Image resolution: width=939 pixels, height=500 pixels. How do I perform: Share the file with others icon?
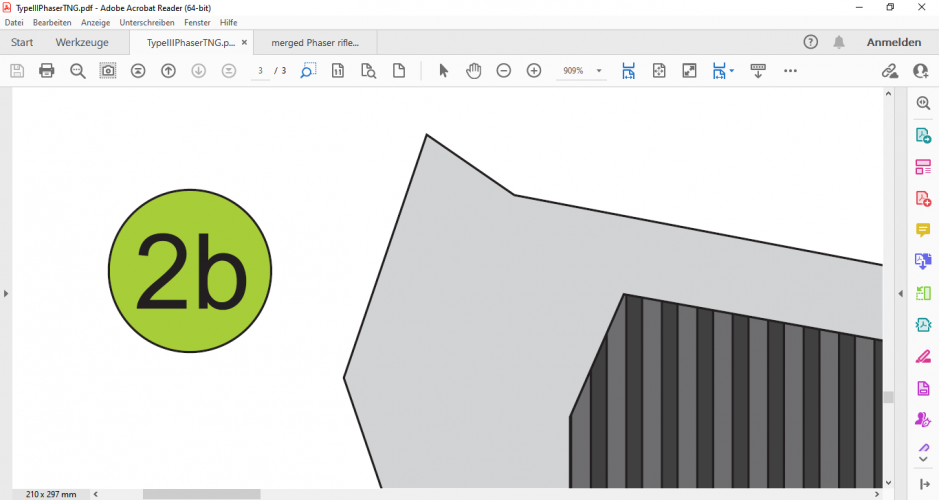click(x=920, y=71)
